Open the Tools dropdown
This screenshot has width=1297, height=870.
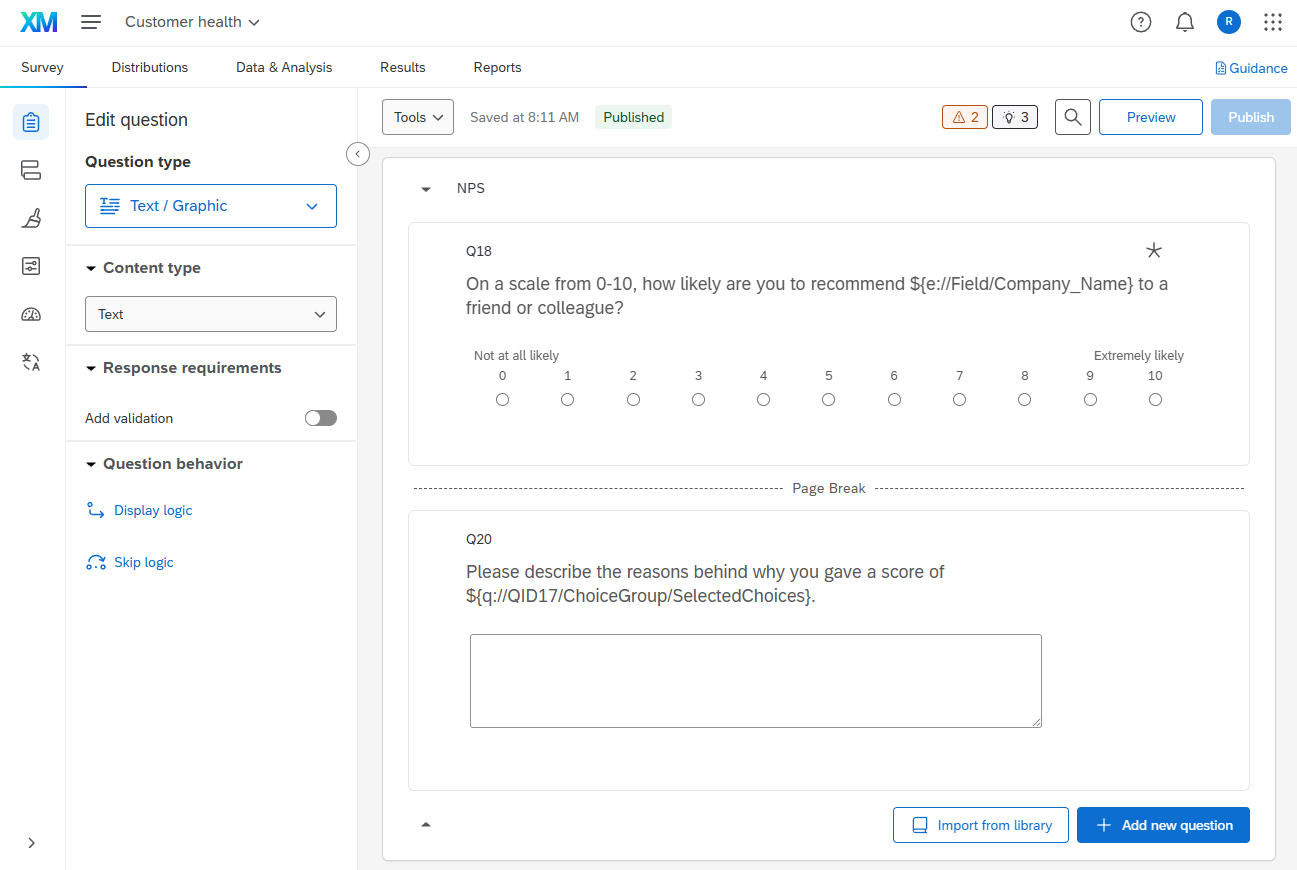point(418,117)
